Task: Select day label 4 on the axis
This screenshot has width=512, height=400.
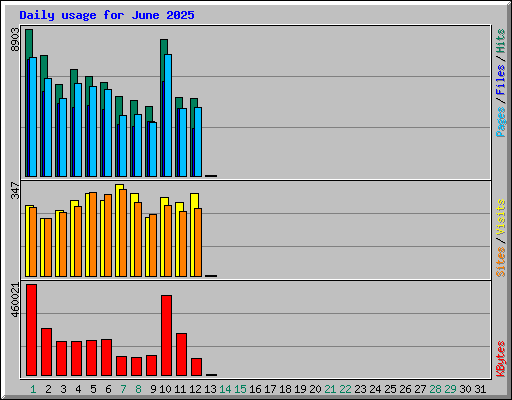Action: (78, 389)
